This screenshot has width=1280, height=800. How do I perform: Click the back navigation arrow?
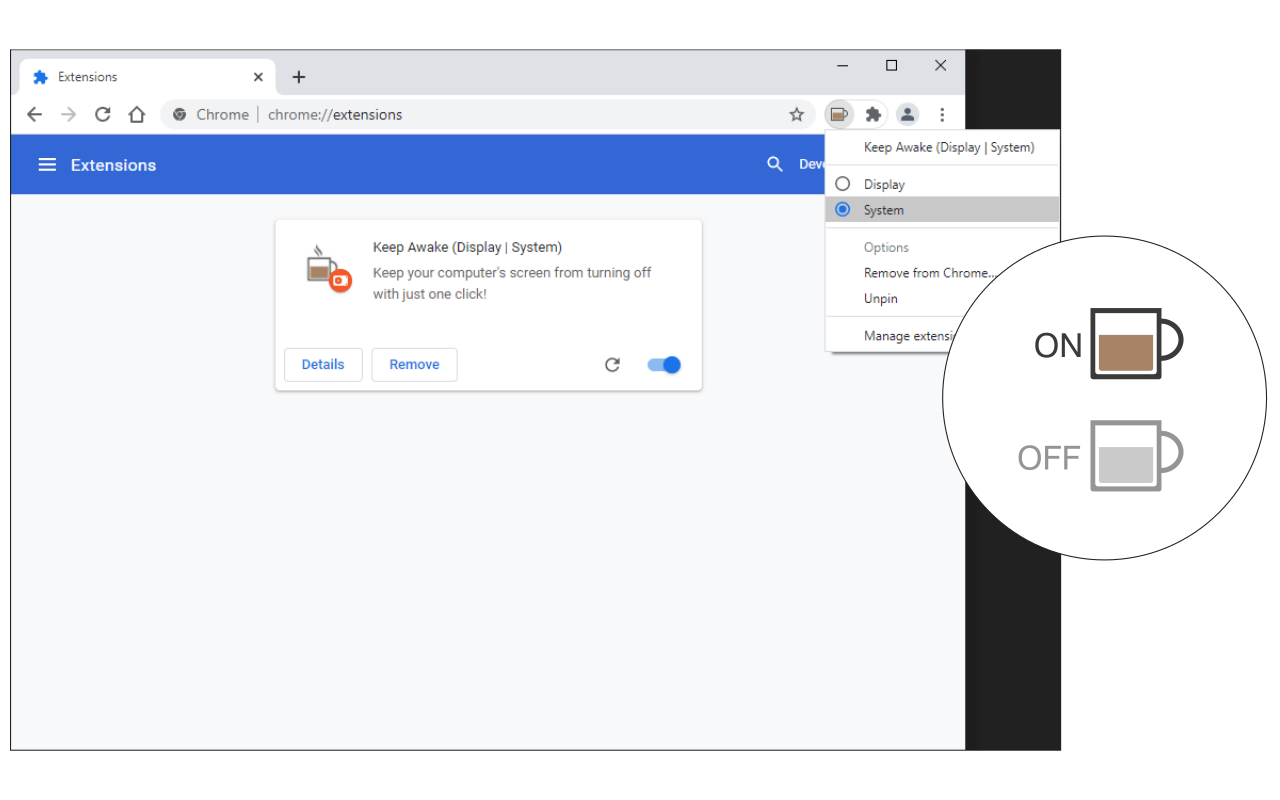(34, 114)
